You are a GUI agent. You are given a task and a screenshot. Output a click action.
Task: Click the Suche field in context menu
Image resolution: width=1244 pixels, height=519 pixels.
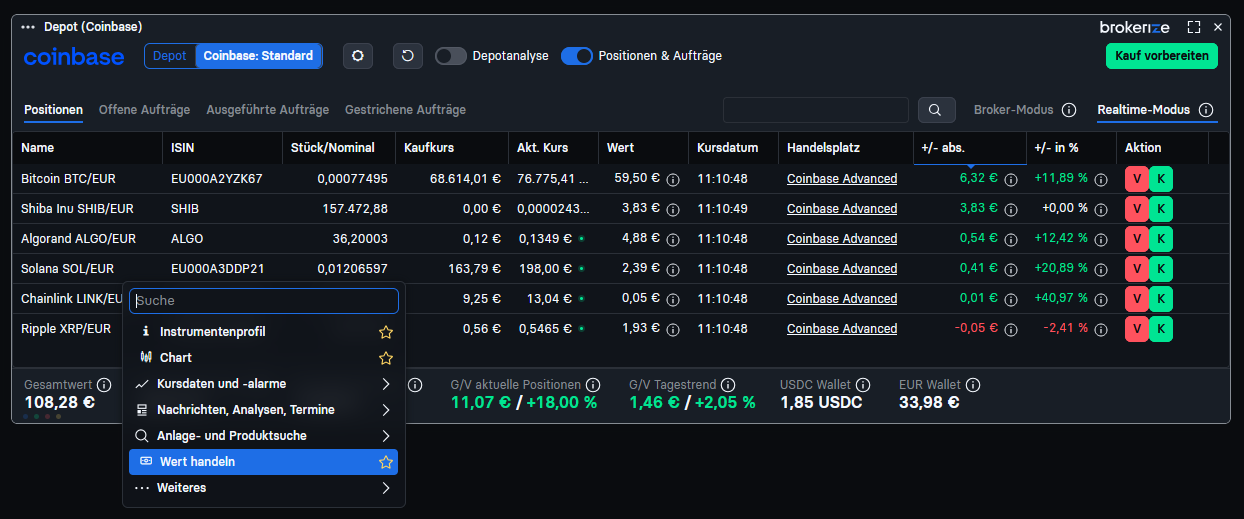point(264,300)
